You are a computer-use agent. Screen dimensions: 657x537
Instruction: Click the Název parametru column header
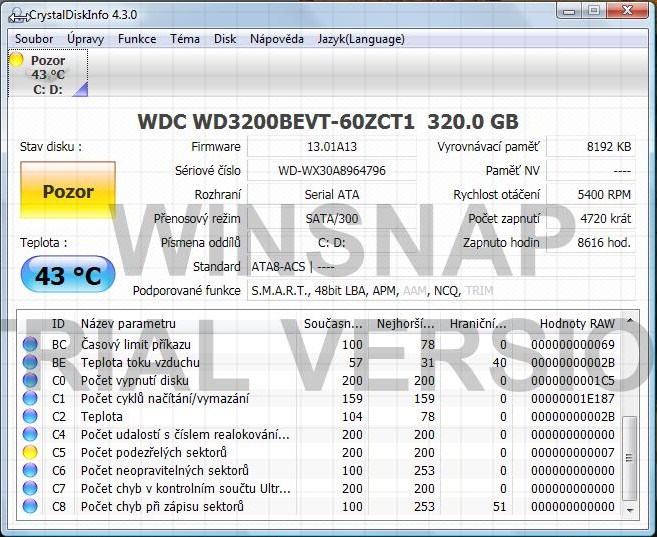click(x=186, y=323)
